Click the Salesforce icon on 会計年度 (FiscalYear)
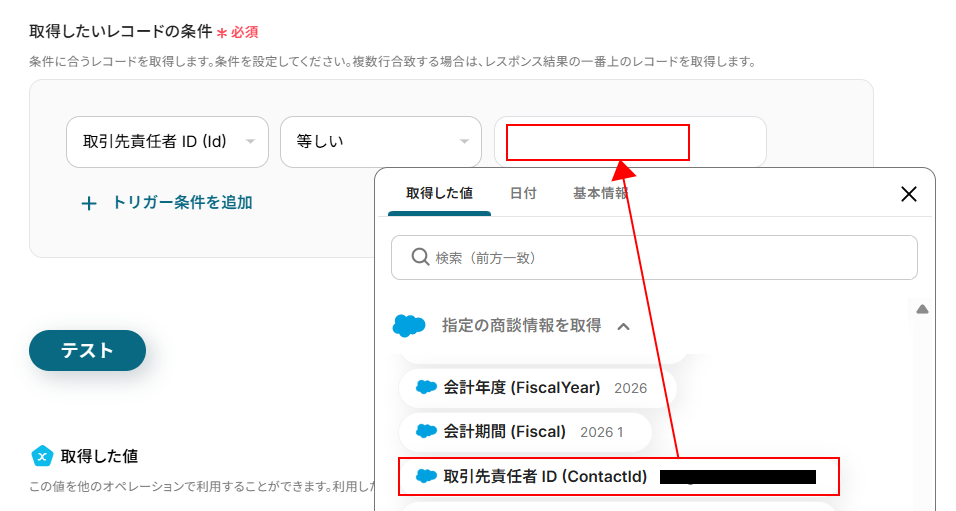Viewport: 956px width, 511px height. (x=426, y=387)
